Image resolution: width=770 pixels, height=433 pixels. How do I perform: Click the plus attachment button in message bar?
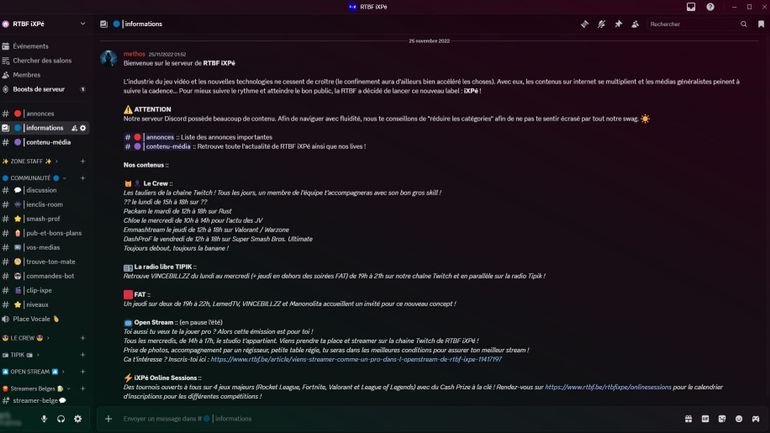108,419
